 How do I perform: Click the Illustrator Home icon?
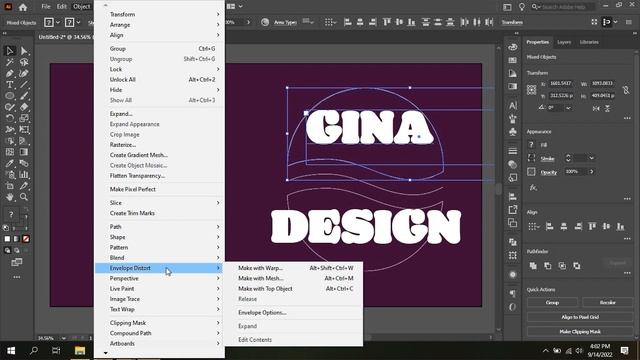(23, 7)
